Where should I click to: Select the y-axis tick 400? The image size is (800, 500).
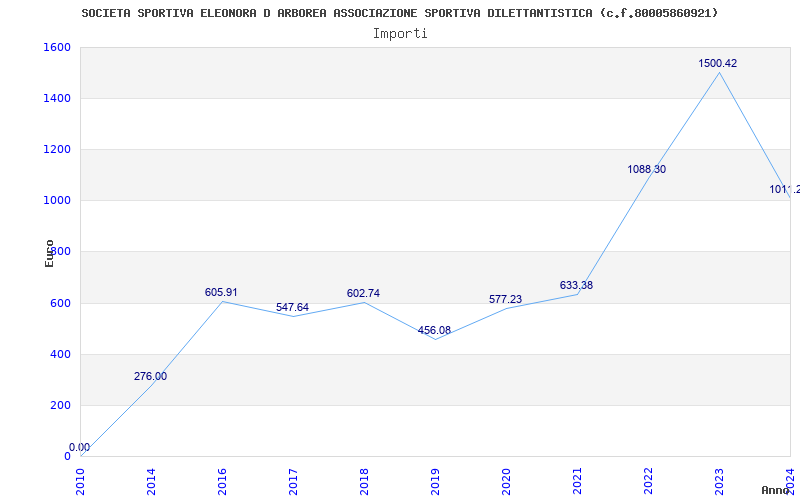60,354
